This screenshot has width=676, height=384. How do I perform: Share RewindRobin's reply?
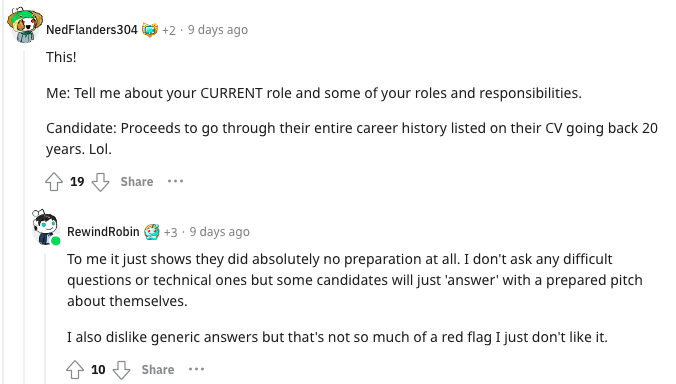click(x=158, y=369)
